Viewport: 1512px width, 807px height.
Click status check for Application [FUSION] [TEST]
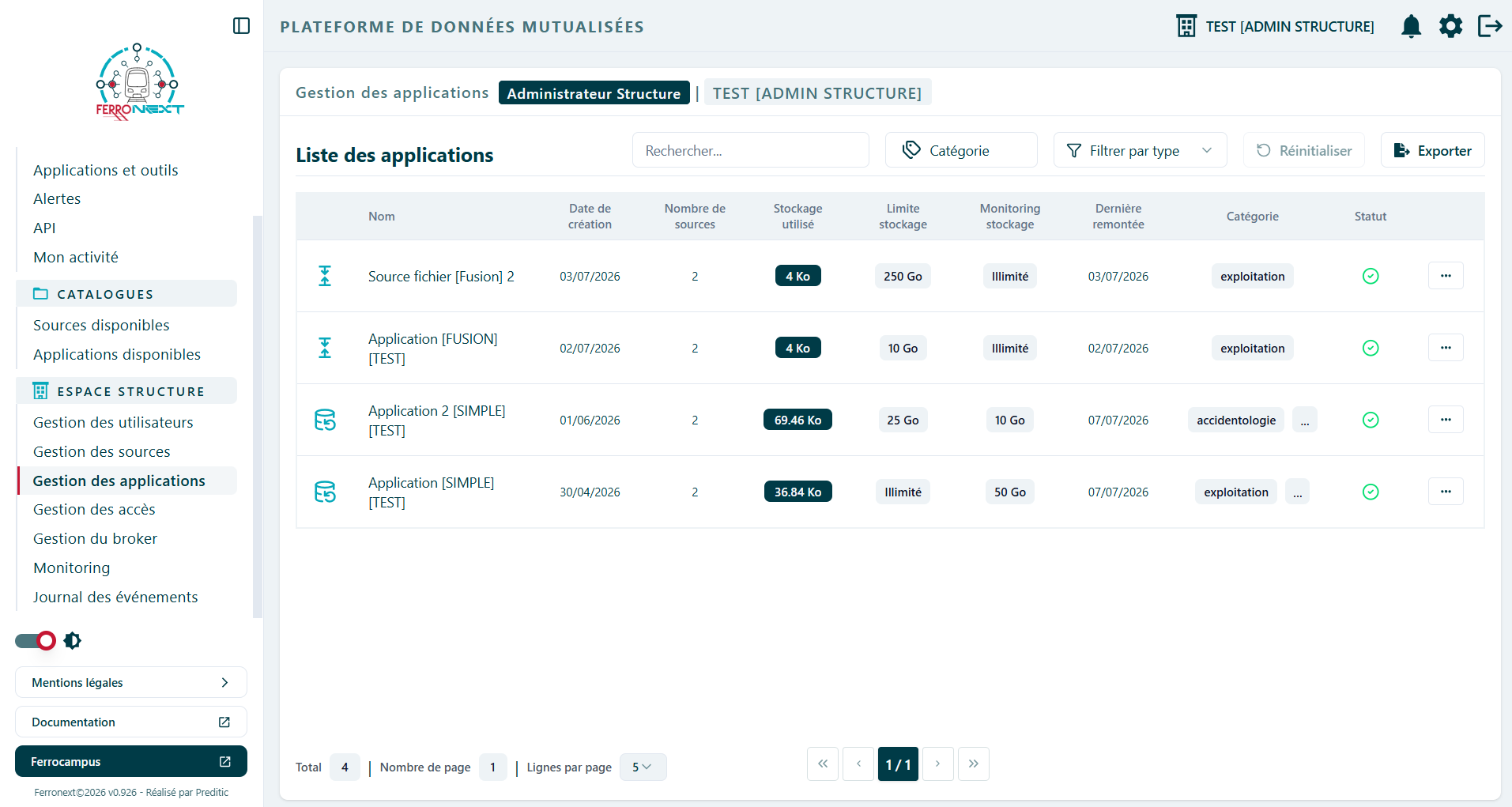(1371, 348)
